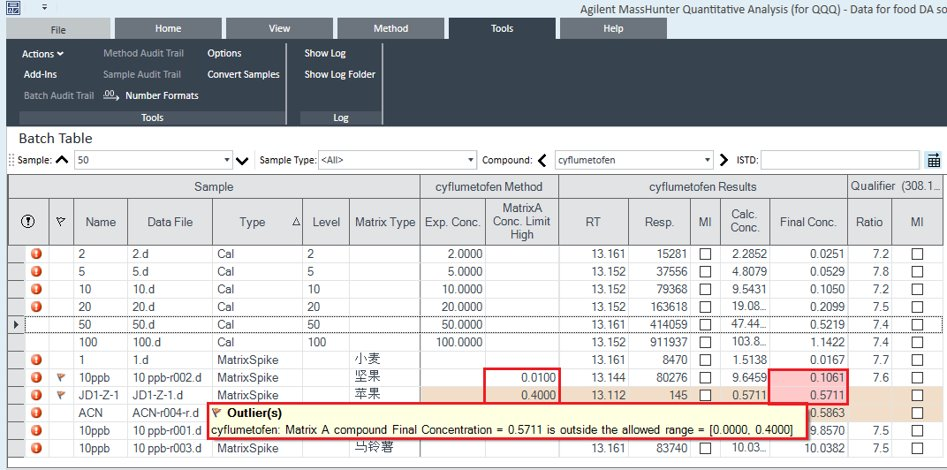This screenshot has height=470, width=947.
Task: Open Number Formats in the Tools group
Action: 150,95
